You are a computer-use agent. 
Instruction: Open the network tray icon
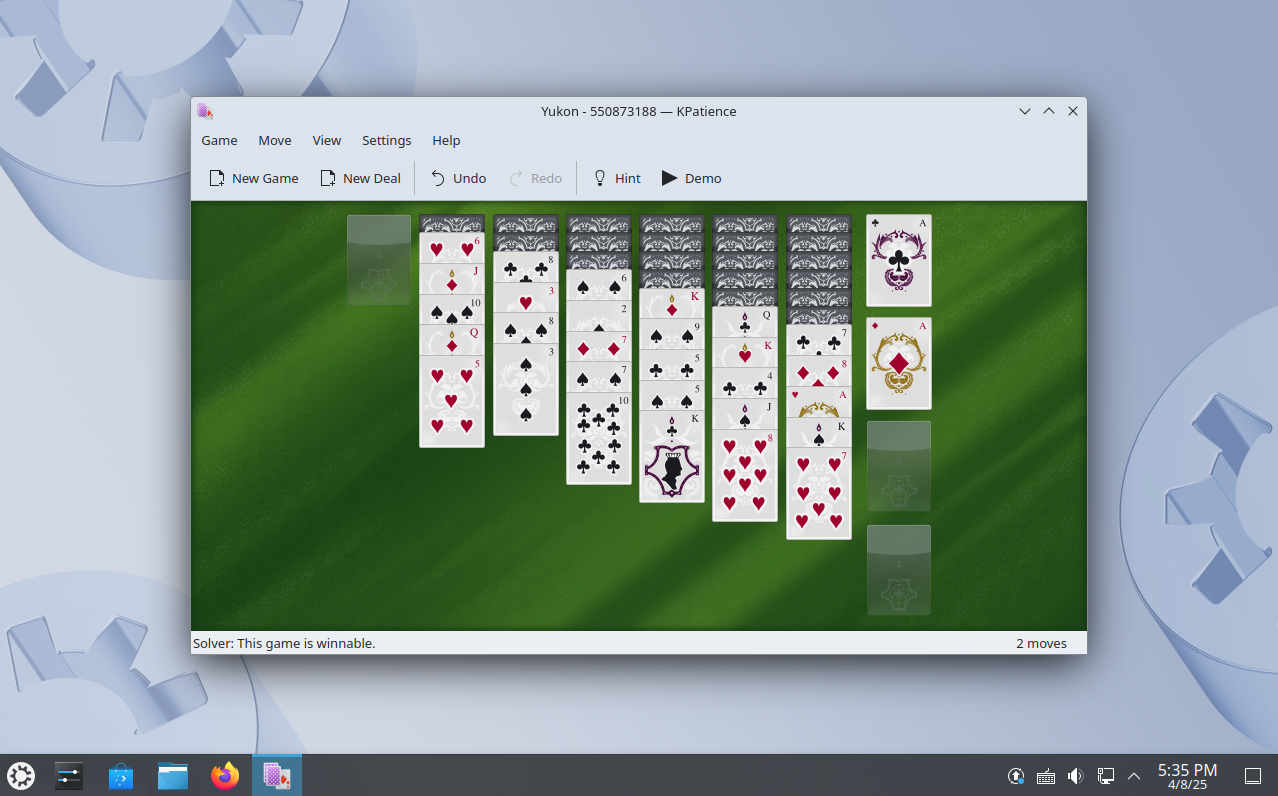(x=1106, y=776)
